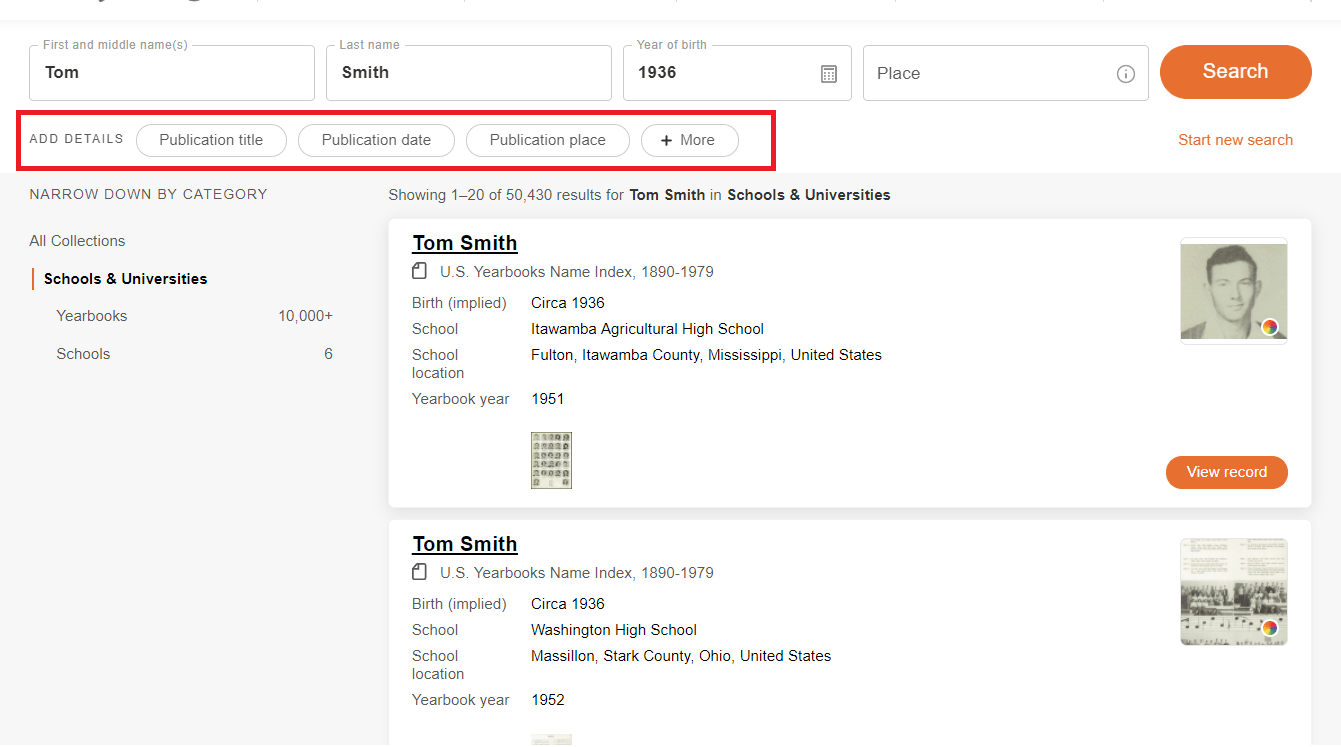Add Publication date detail
Screen dimensions: 1341x747
(x=376, y=140)
